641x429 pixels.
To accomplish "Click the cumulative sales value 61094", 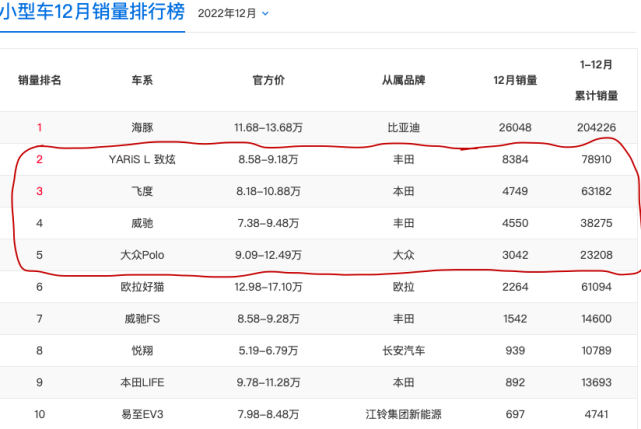I will (596, 287).
